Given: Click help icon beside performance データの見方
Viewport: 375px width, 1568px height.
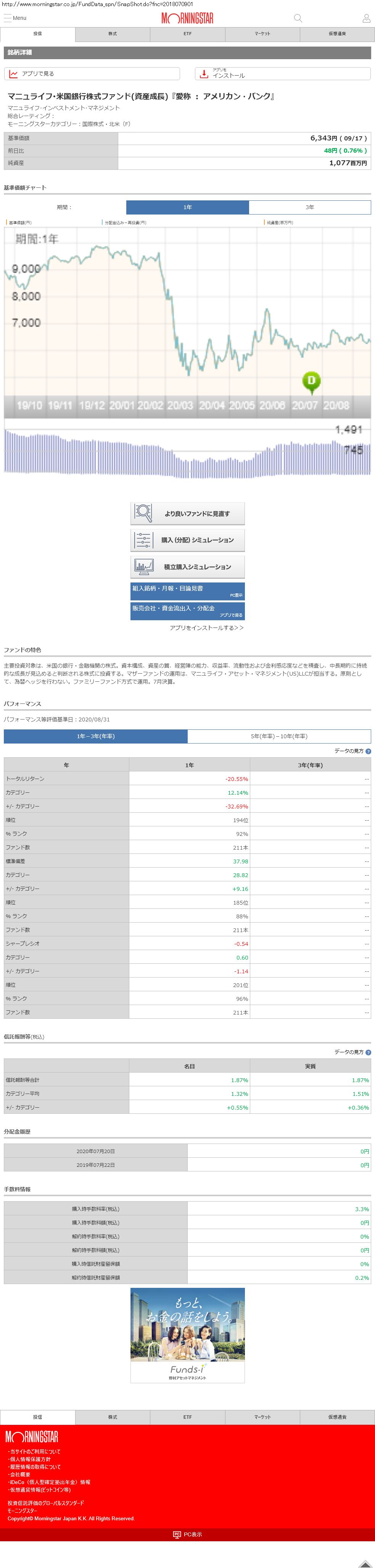Looking at the screenshot, I should (x=368, y=751).
